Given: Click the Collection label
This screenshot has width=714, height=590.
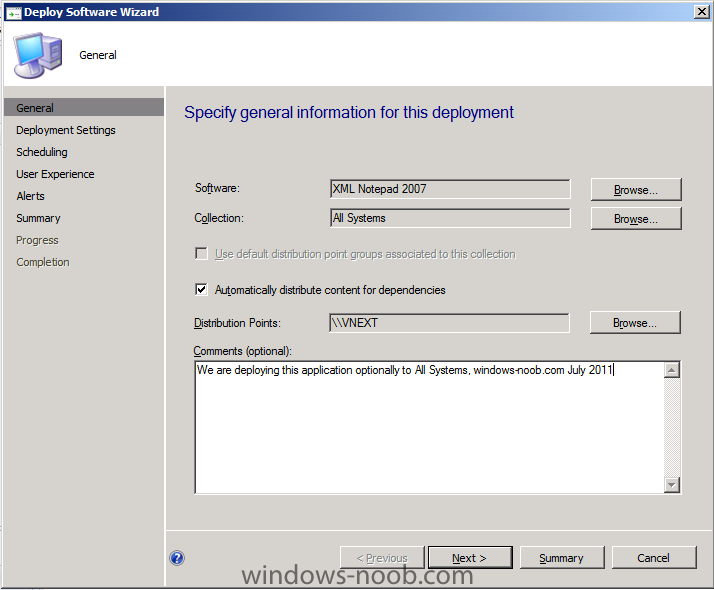Looking at the screenshot, I should coord(219,218).
